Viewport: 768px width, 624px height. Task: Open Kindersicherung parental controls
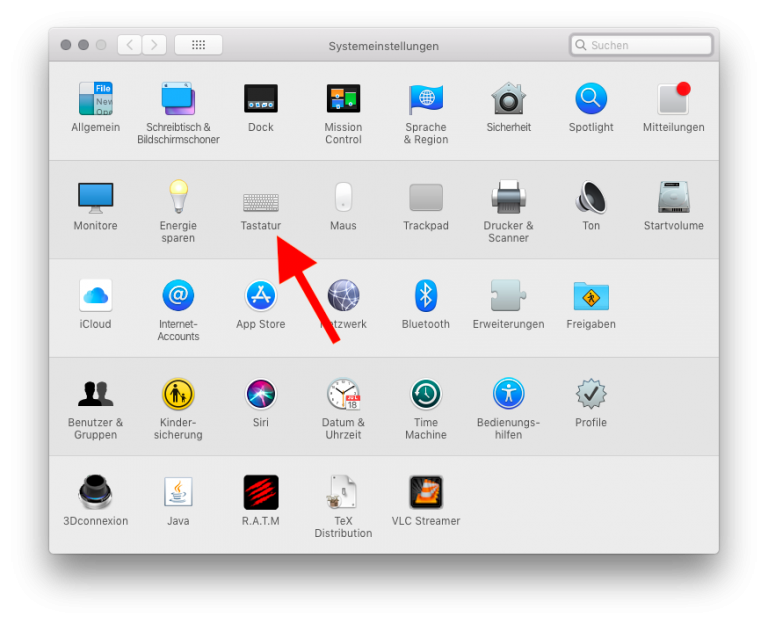point(178,394)
